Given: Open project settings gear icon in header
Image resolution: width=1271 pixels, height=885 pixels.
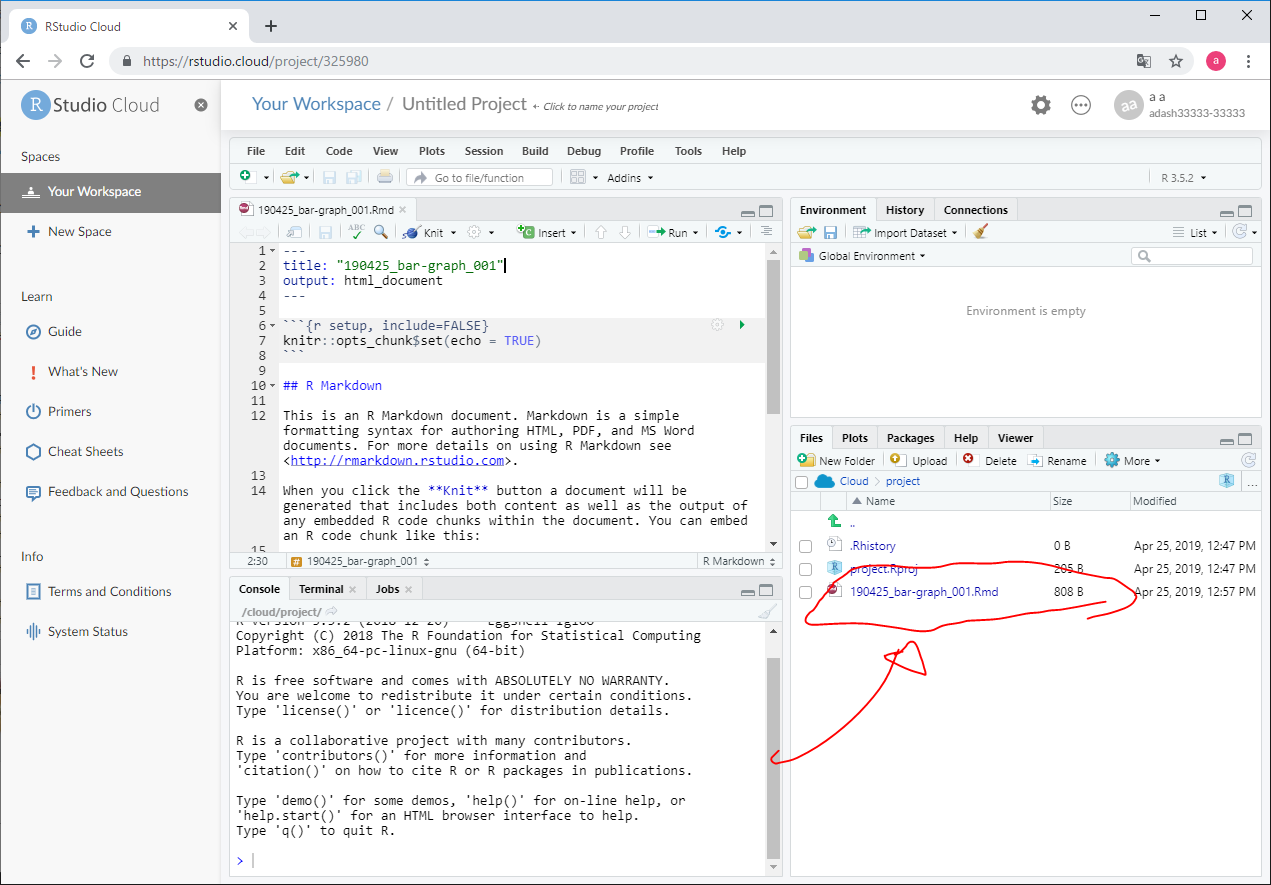Looking at the screenshot, I should coord(1041,105).
